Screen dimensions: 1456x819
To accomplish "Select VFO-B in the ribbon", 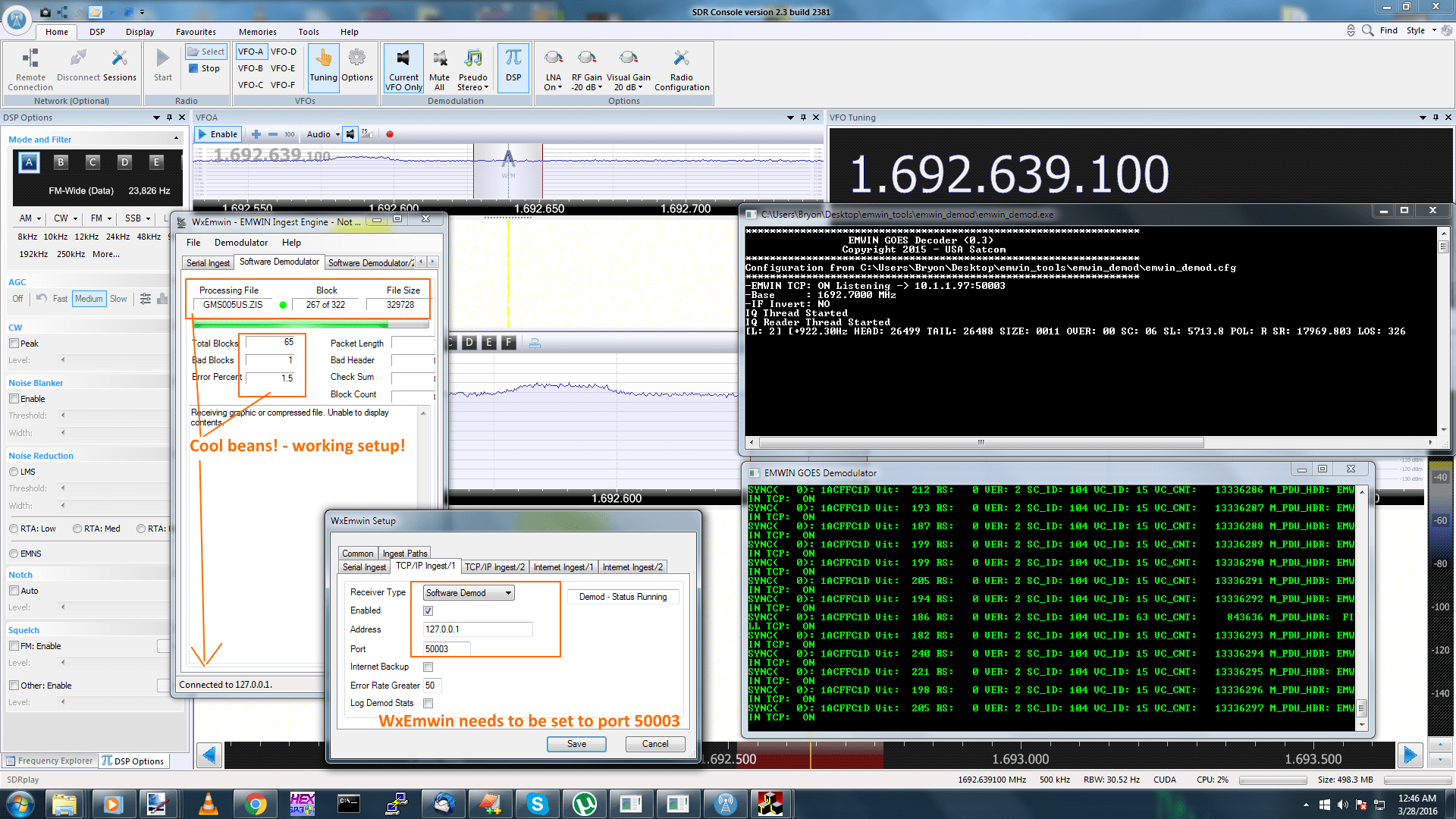I will [x=250, y=68].
